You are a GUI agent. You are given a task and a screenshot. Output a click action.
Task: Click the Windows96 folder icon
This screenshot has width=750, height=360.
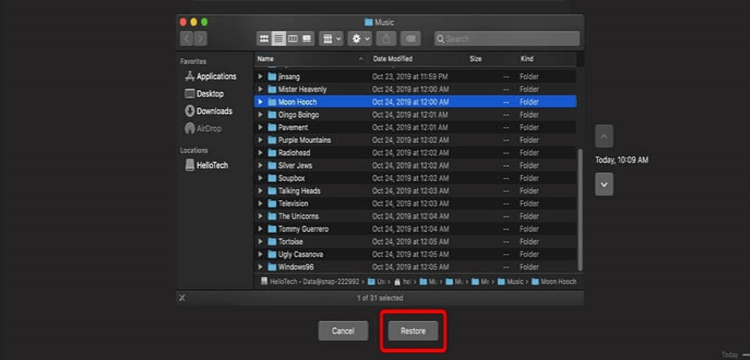tap(272, 267)
